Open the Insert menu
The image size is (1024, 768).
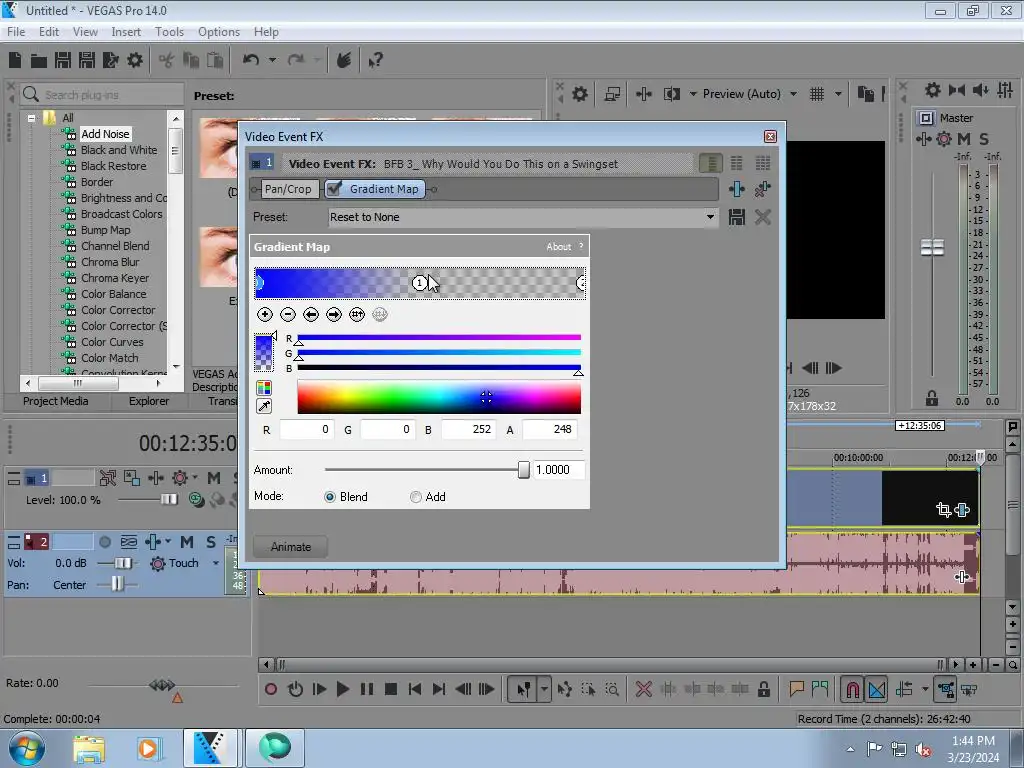click(126, 31)
